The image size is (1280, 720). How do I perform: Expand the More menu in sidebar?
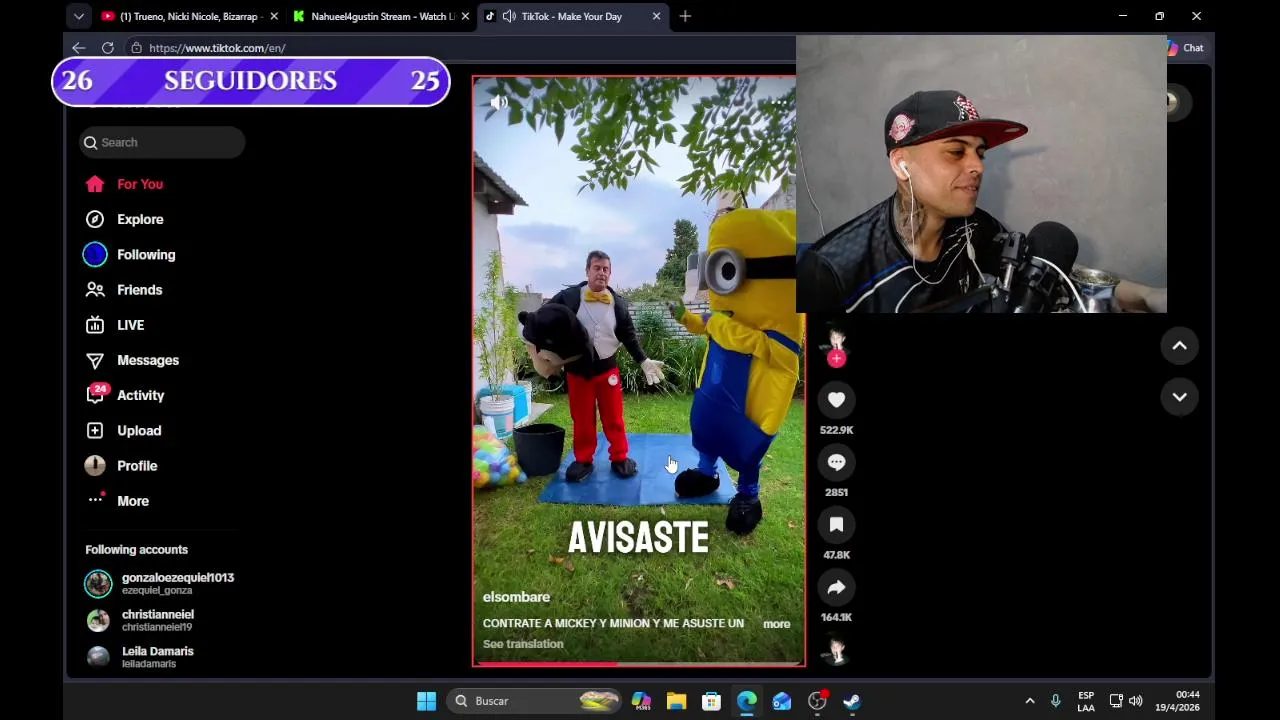pyautogui.click(x=118, y=501)
